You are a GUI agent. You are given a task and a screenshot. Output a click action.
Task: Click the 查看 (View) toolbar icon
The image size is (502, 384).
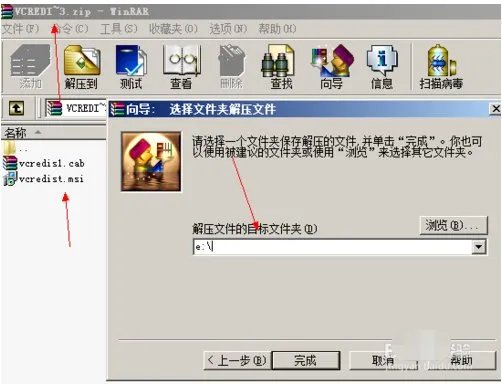click(182, 66)
